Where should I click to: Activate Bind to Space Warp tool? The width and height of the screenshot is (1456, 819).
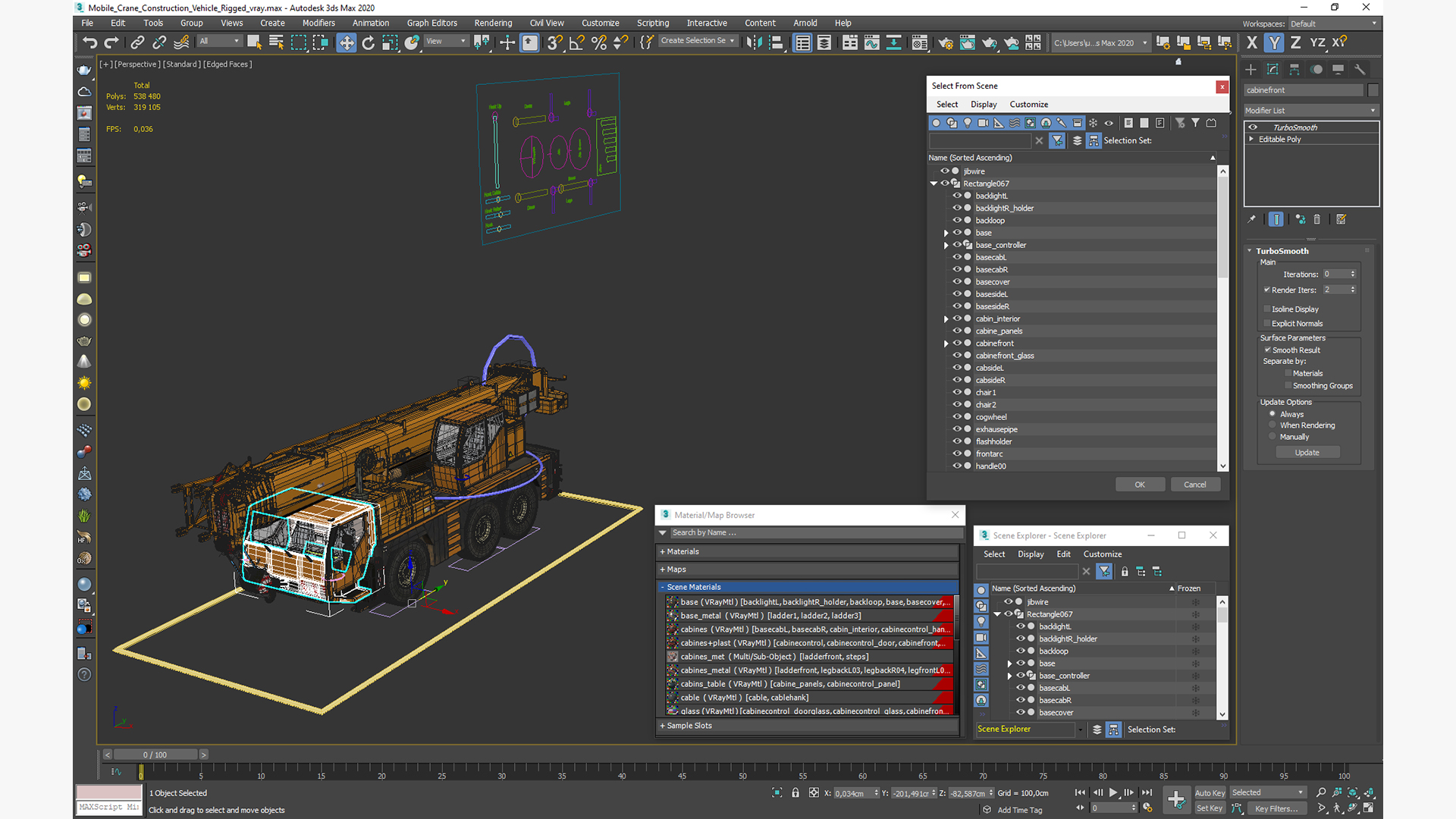pyautogui.click(x=181, y=42)
